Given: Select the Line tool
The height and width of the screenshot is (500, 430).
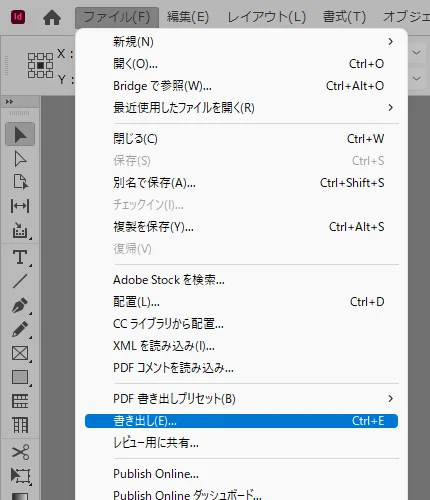Looking at the screenshot, I should 20,281.
